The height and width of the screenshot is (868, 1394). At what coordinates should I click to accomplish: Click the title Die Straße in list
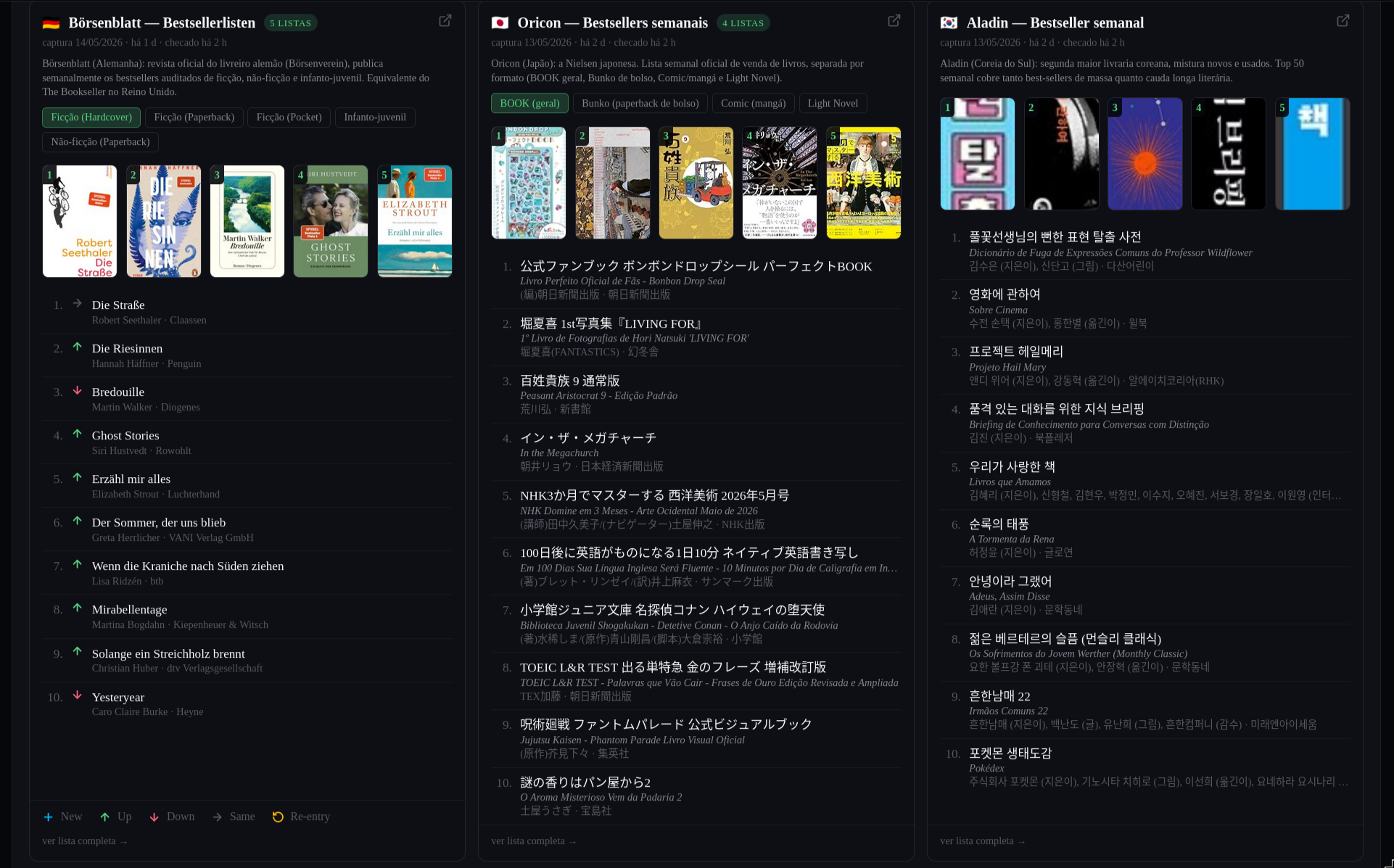(118, 305)
